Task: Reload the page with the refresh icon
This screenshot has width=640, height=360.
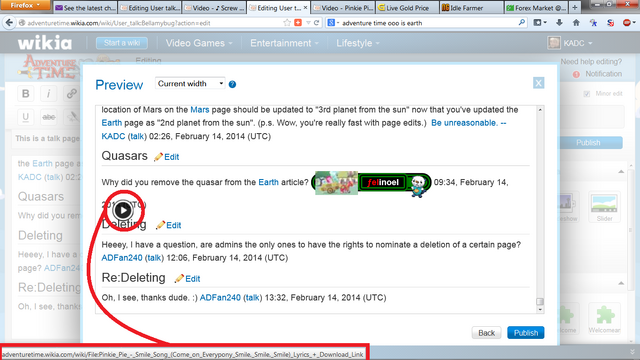Action: 316,23
